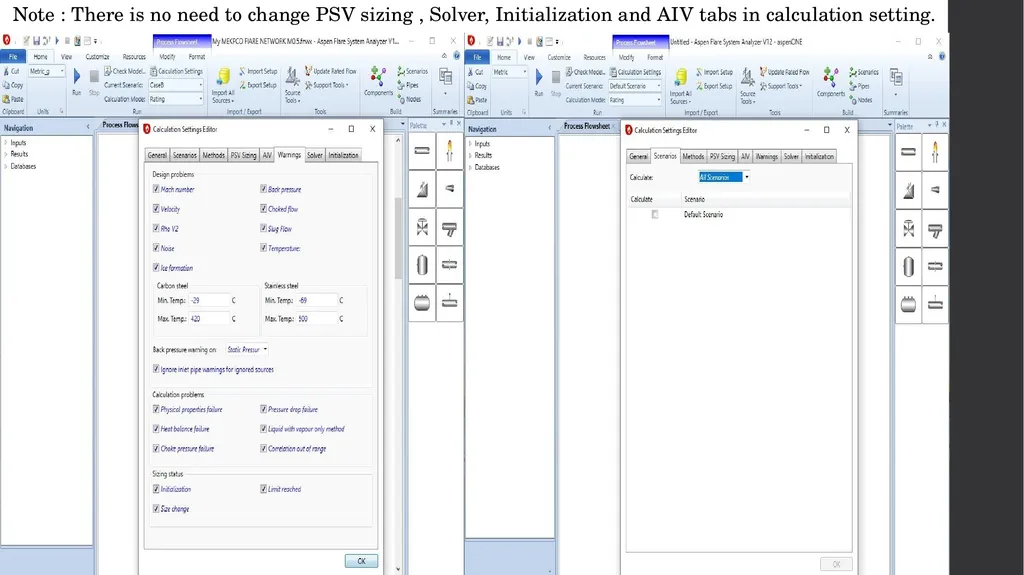Select vertical separator icon in left palette

422,265
